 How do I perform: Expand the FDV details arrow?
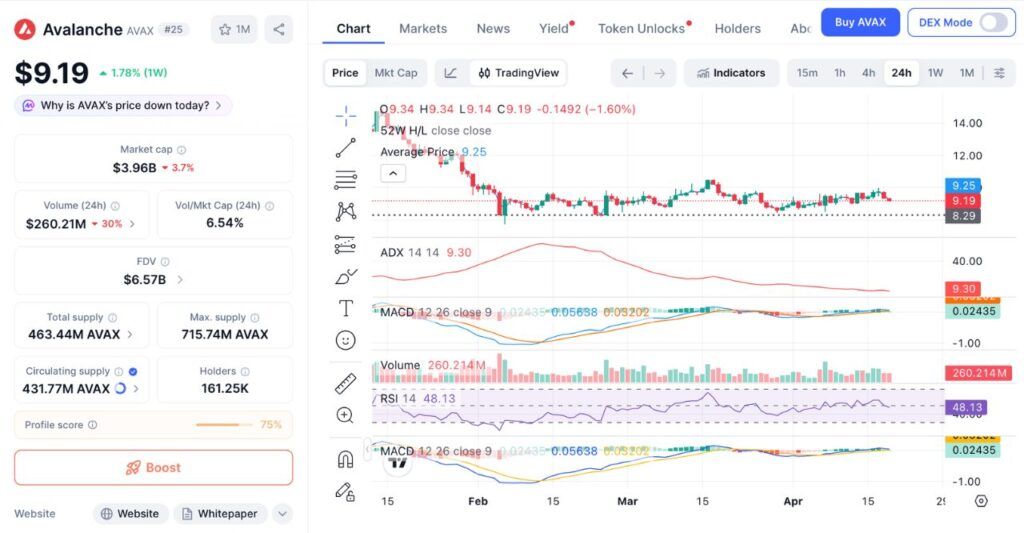coord(180,280)
